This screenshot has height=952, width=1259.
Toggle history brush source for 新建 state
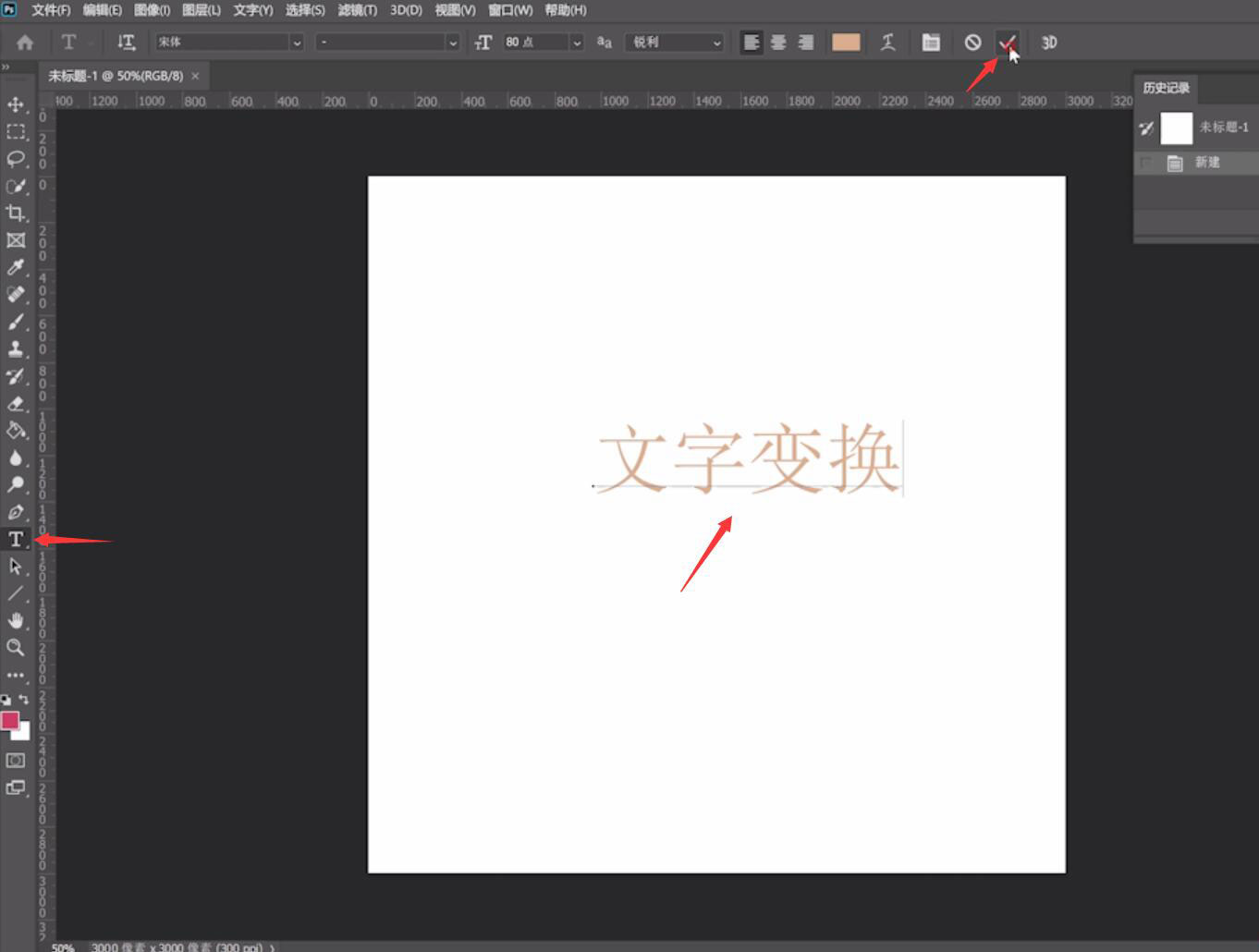pyautogui.click(x=1146, y=163)
